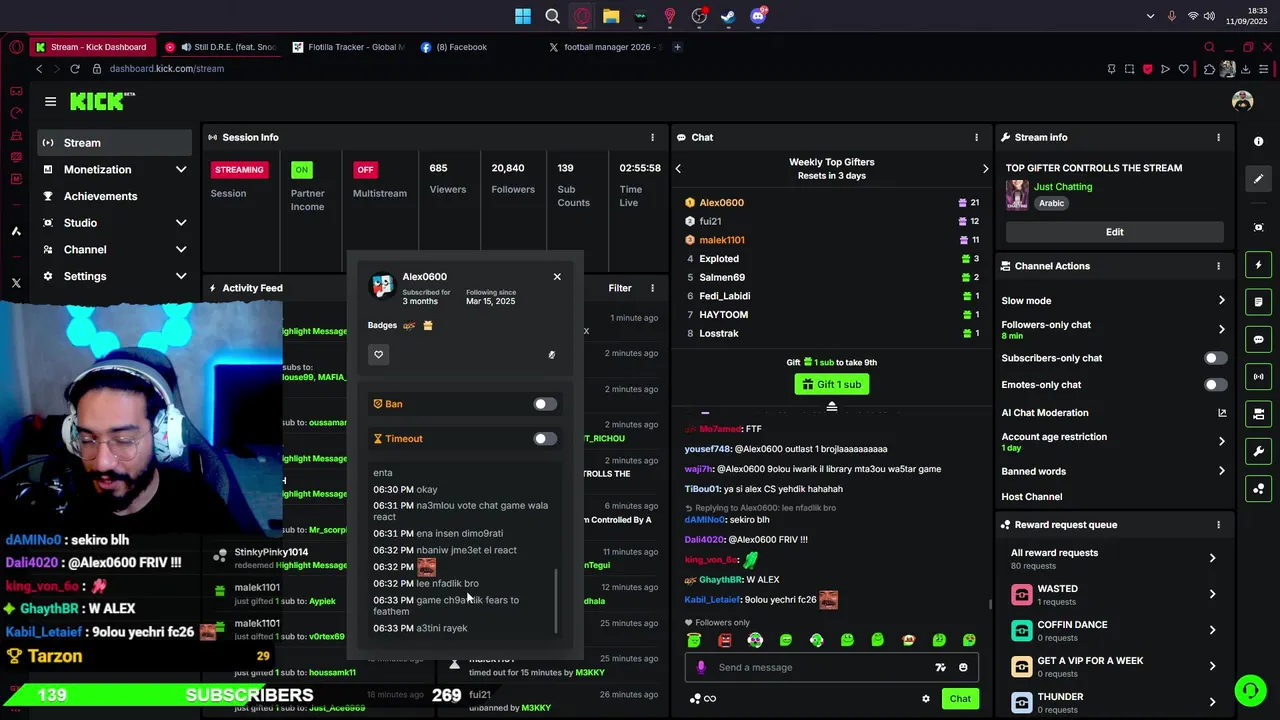Click the info icon at top right sidebar

coord(1259,142)
